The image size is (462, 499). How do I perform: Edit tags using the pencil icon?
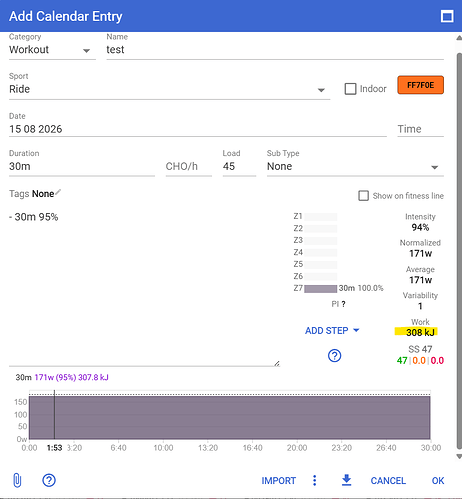tap(58, 192)
